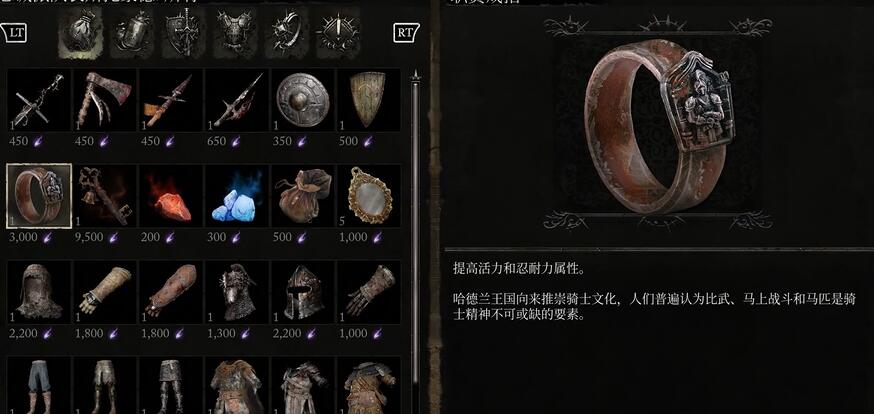Switch to the beetle items category tab
874x414 pixels.
pyautogui.click(x=132, y=32)
